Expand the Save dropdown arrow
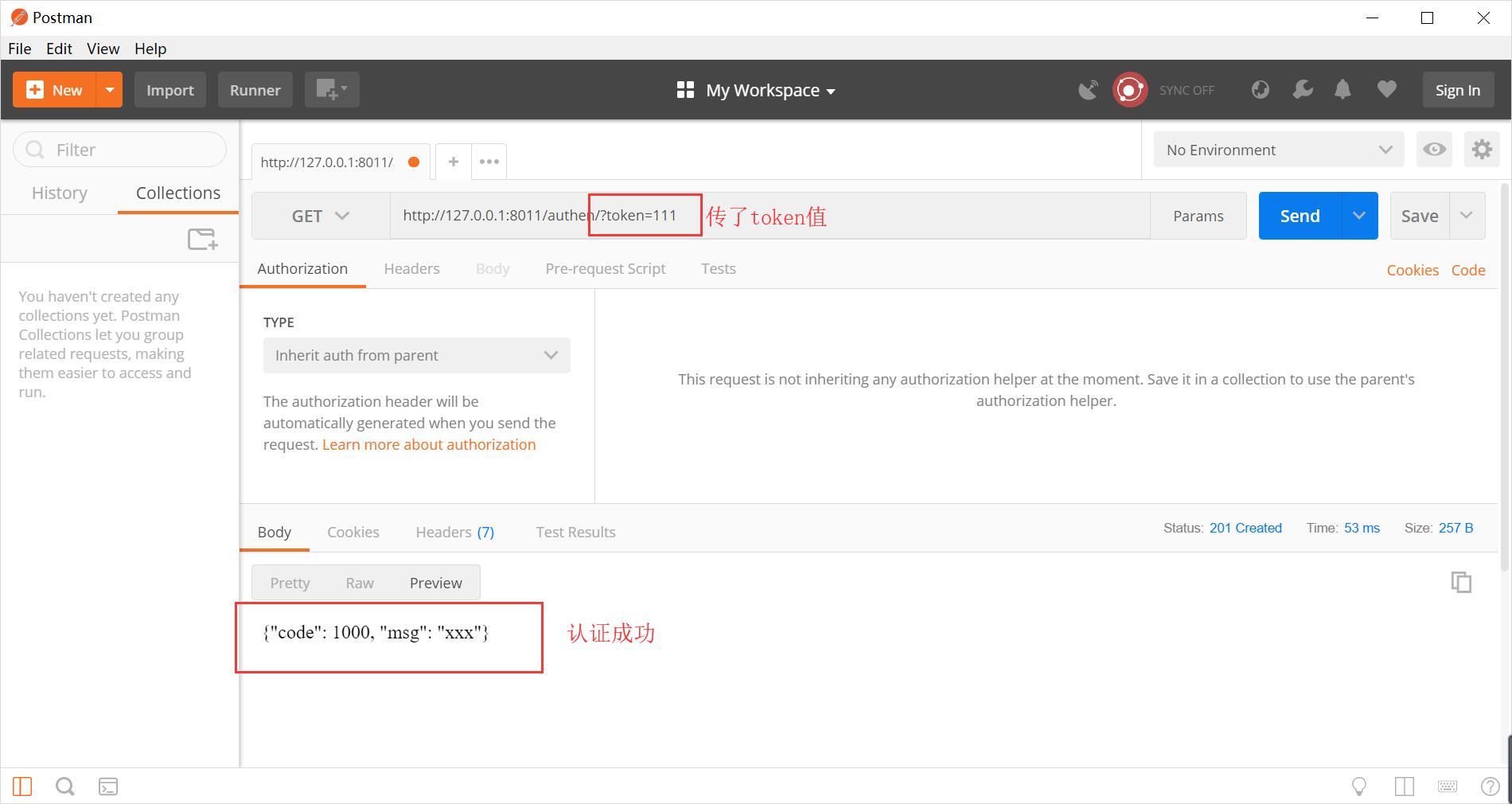Image resolution: width=1512 pixels, height=804 pixels. pos(1467,216)
